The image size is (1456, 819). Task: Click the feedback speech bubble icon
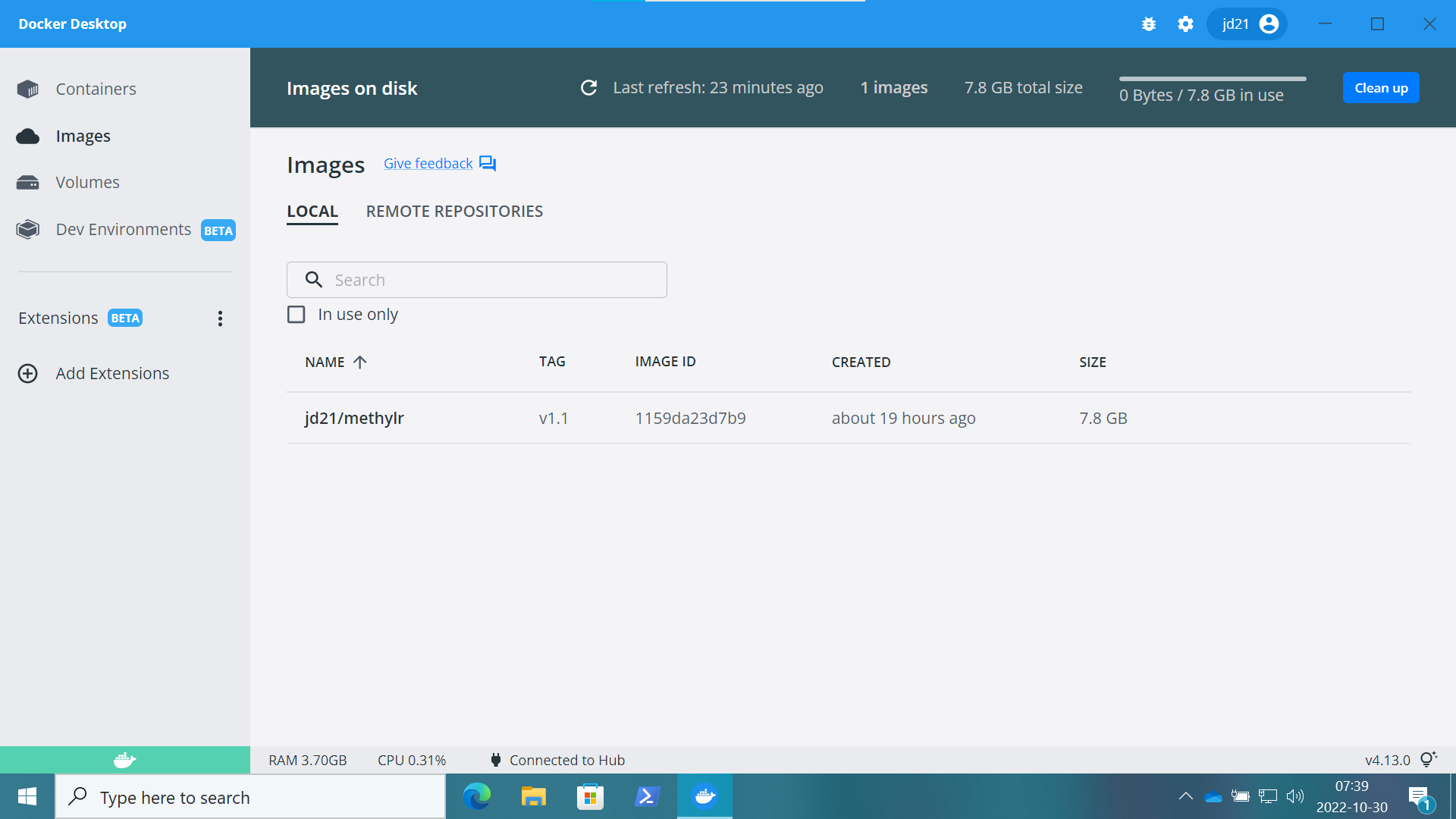point(488,164)
